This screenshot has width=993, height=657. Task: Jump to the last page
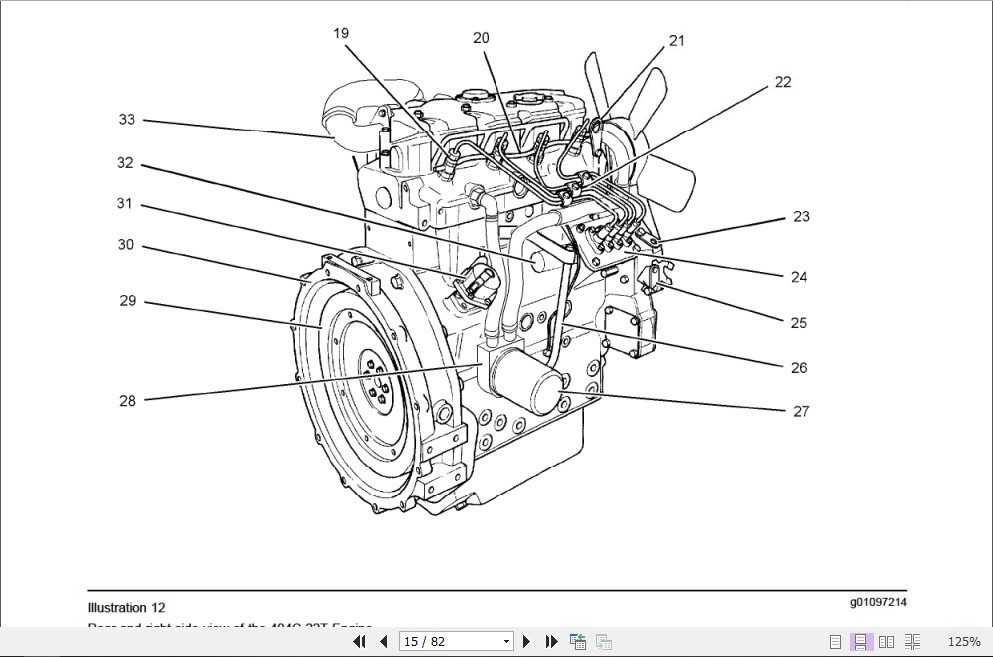(550, 641)
